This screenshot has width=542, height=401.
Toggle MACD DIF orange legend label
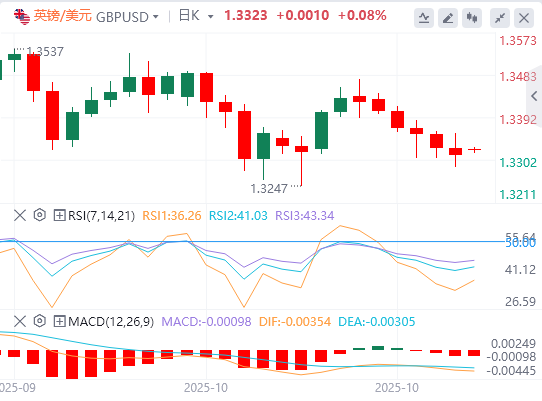295,322
